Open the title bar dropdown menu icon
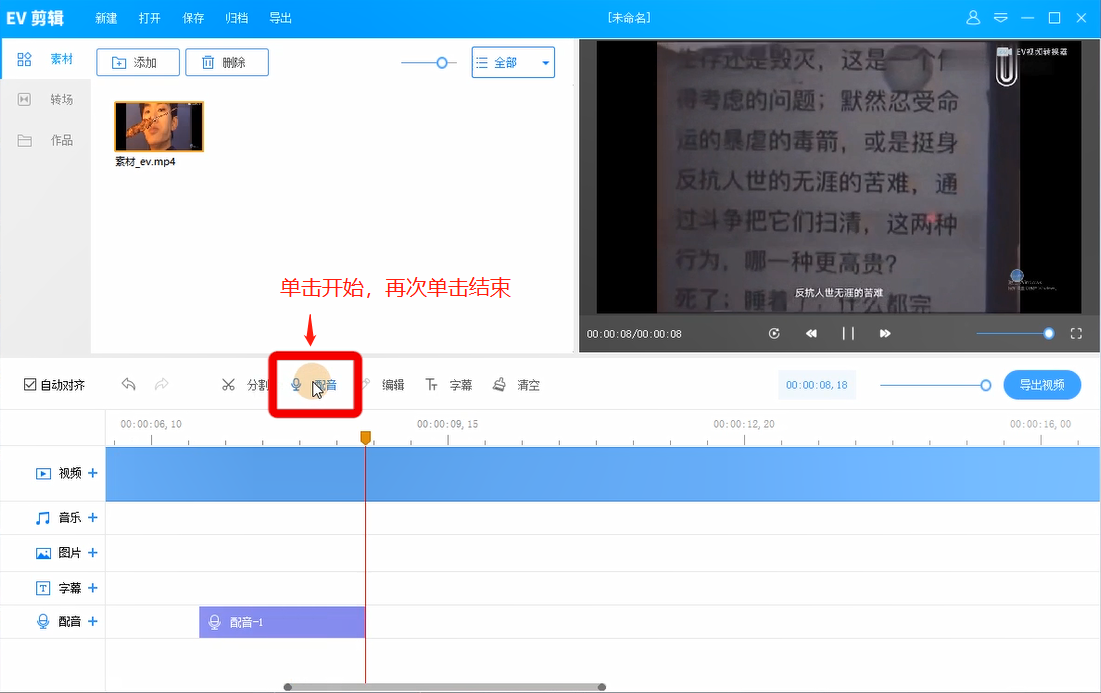The height and width of the screenshot is (693, 1101). [x=1001, y=18]
